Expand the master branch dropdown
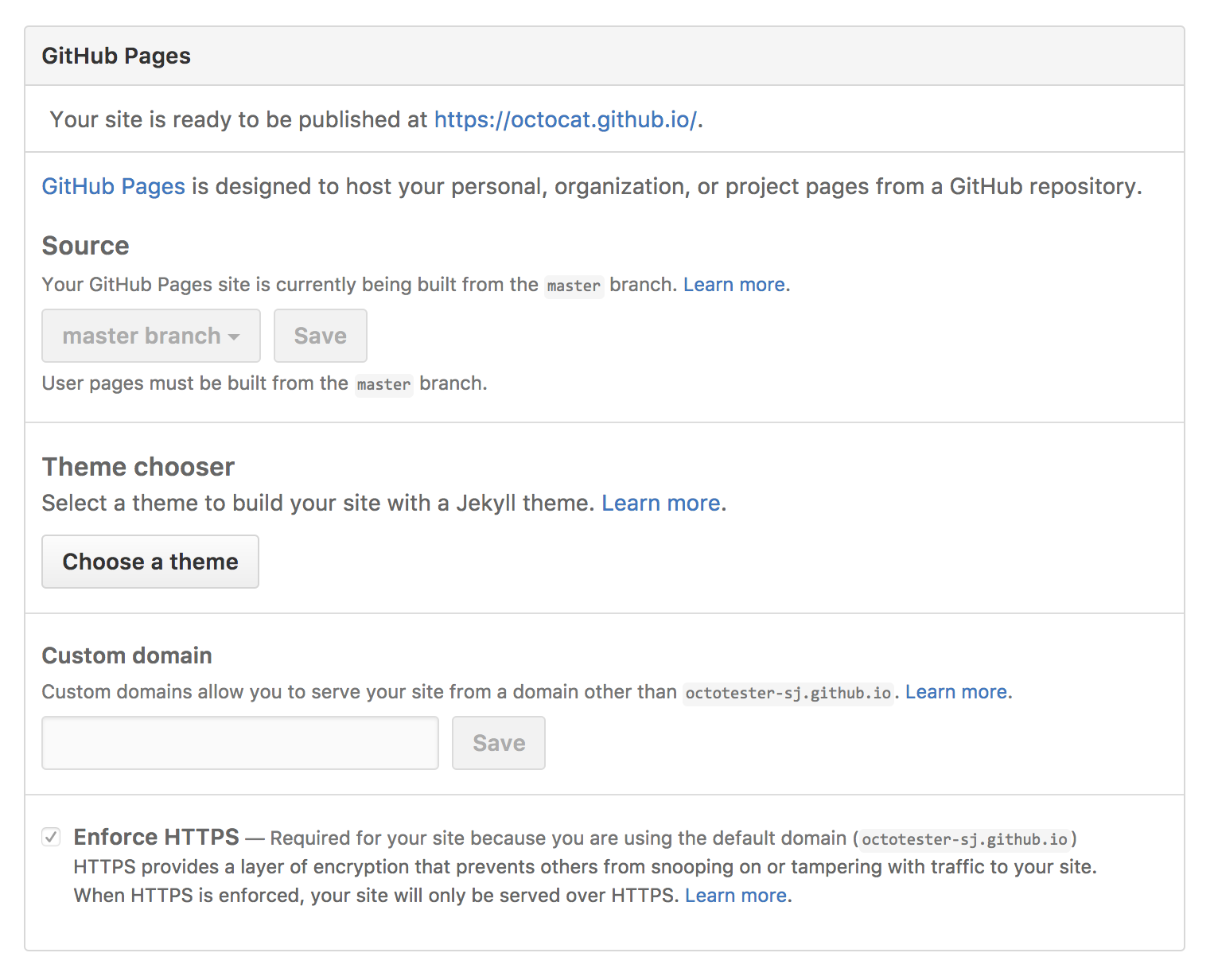The width and height of the screenshot is (1214, 980). click(x=151, y=336)
